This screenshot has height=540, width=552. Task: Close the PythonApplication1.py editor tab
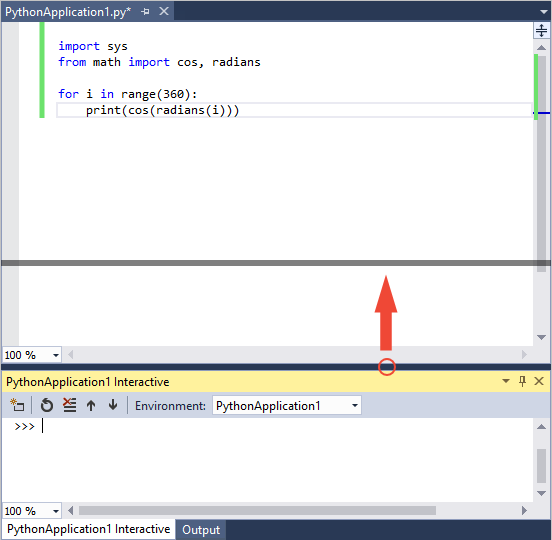[x=164, y=11]
